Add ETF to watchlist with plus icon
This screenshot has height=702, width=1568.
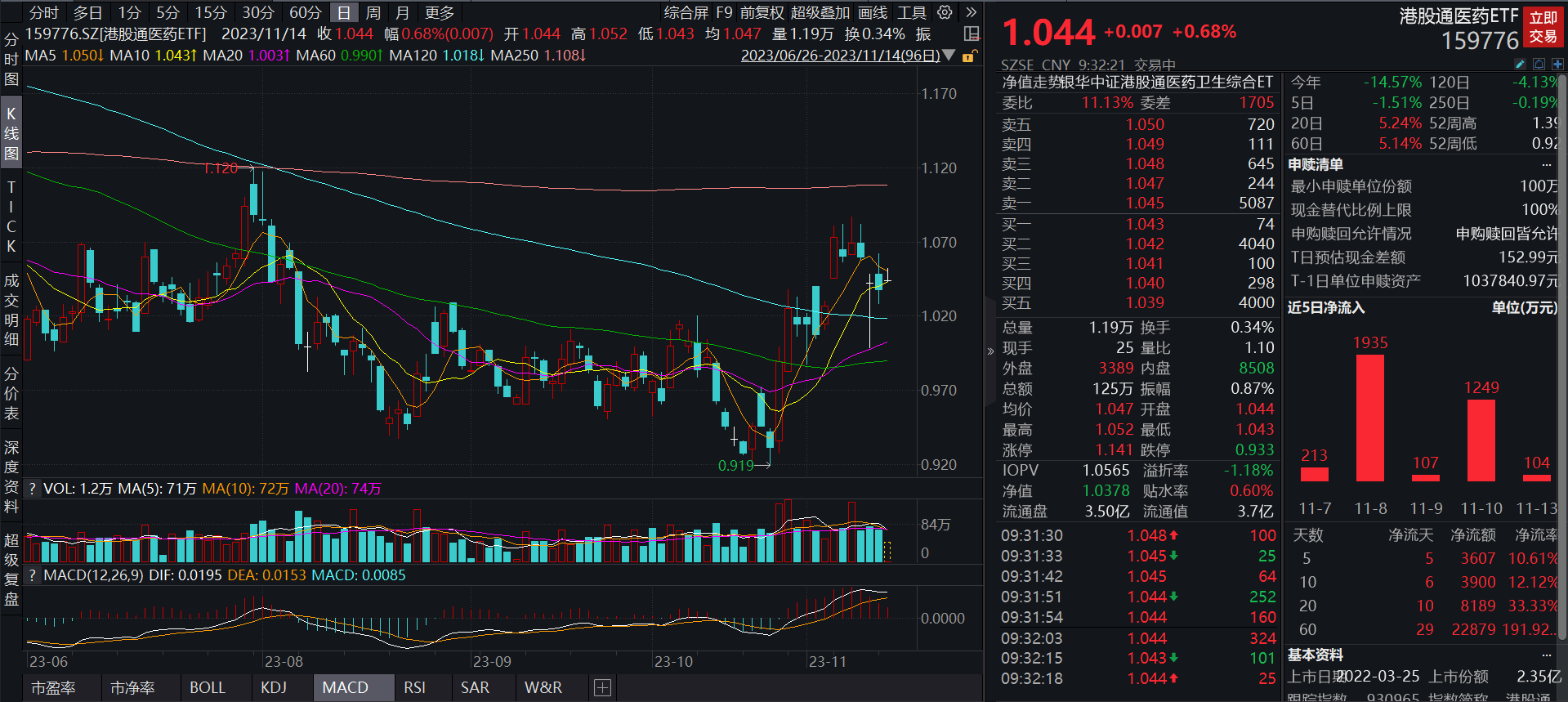point(1557,64)
